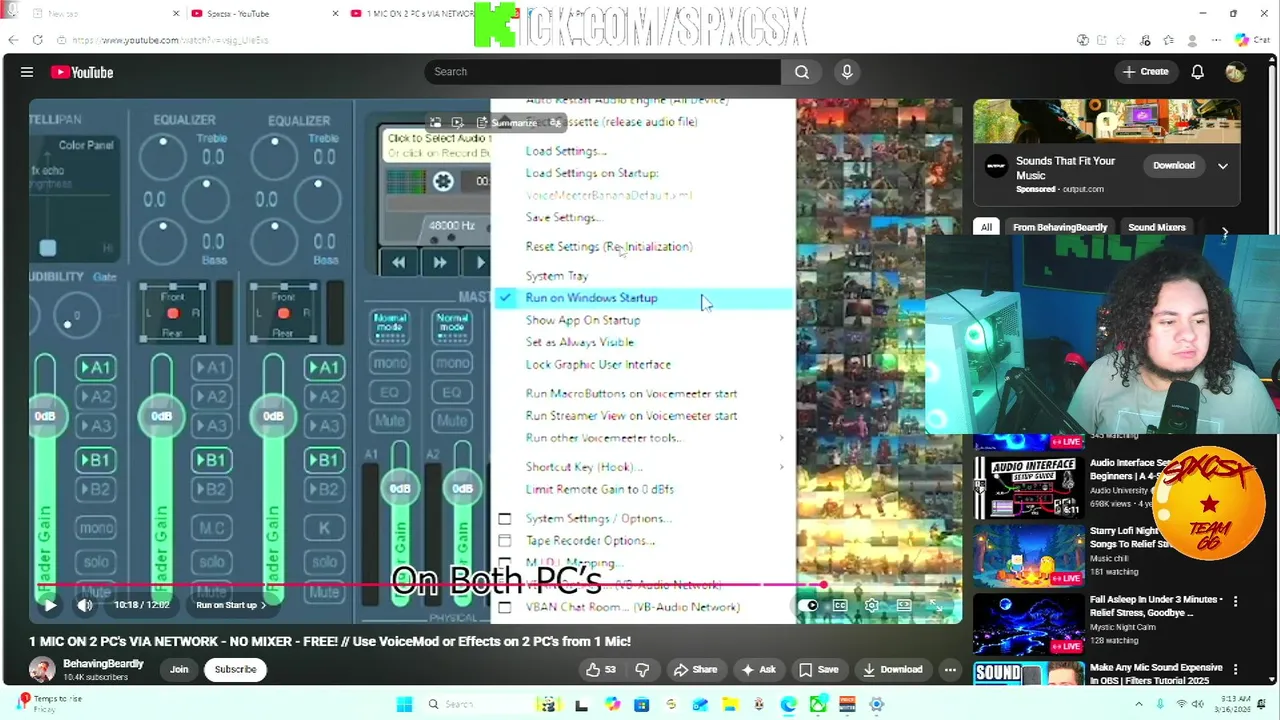Open Xbox app from taskbar
The width and height of the screenshot is (1280, 720).
click(818, 704)
